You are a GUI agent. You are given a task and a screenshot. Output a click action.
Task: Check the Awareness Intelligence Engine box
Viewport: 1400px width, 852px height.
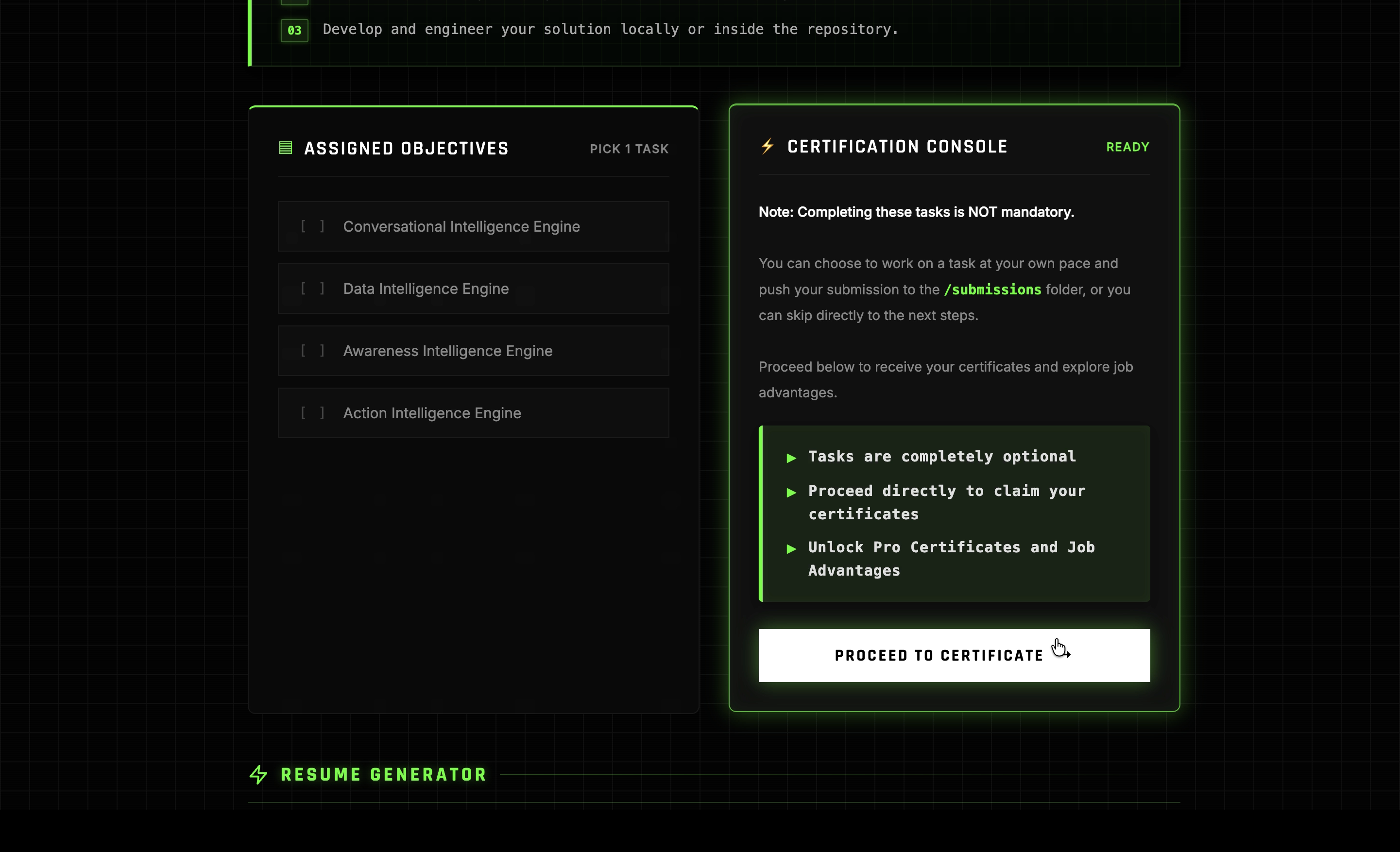[x=312, y=350]
